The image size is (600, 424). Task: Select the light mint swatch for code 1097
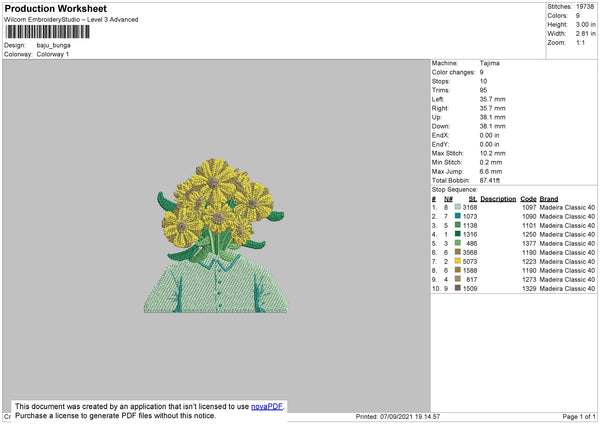click(458, 207)
